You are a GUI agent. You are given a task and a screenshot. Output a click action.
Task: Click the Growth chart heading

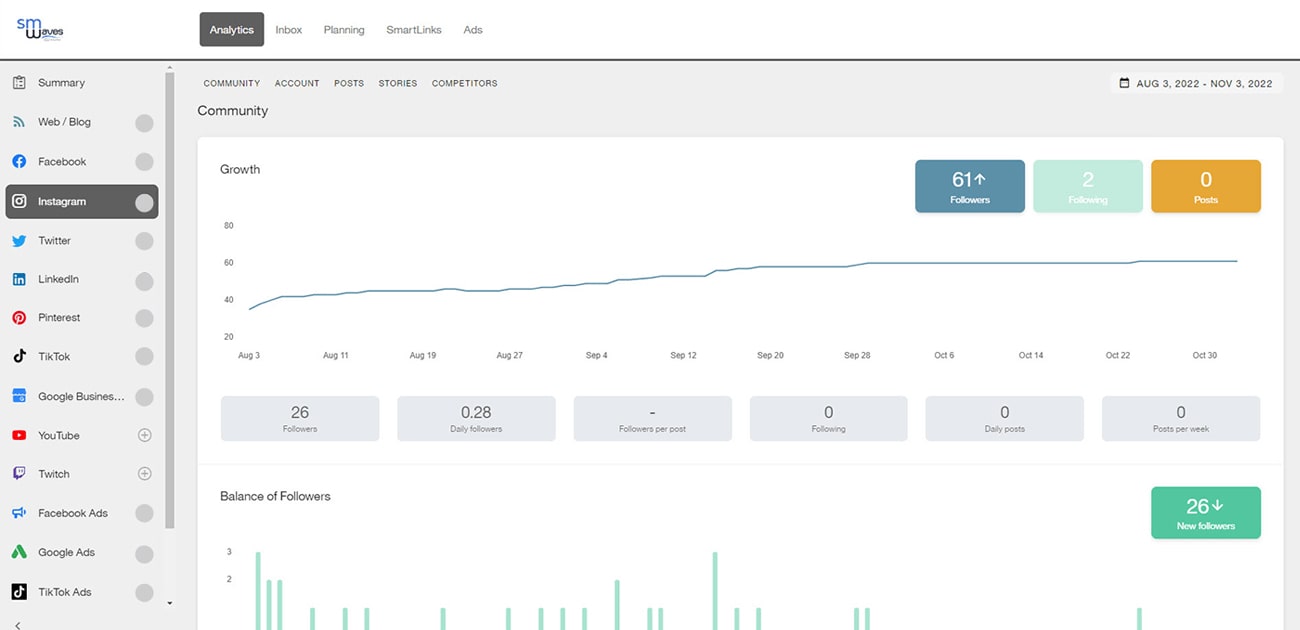[240, 170]
